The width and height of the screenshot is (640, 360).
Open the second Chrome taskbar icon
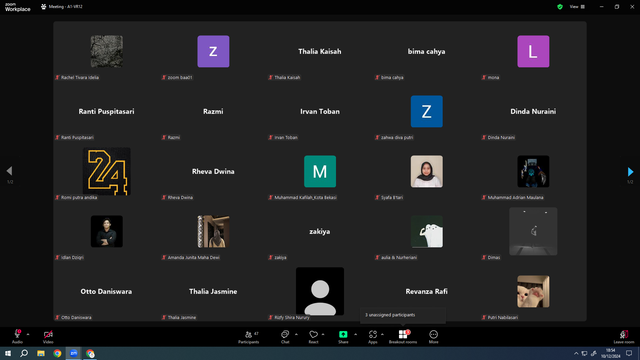point(90,353)
